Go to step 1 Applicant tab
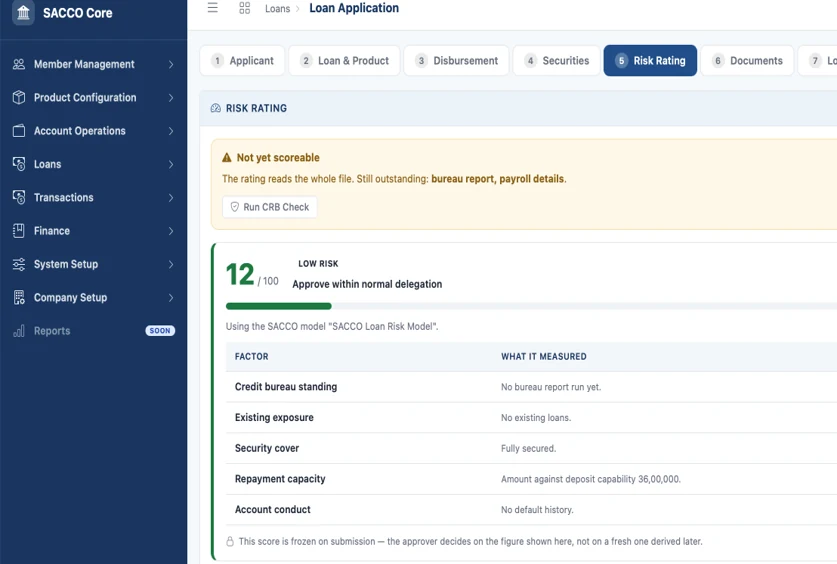This screenshot has height=564, width=837. [x=242, y=61]
